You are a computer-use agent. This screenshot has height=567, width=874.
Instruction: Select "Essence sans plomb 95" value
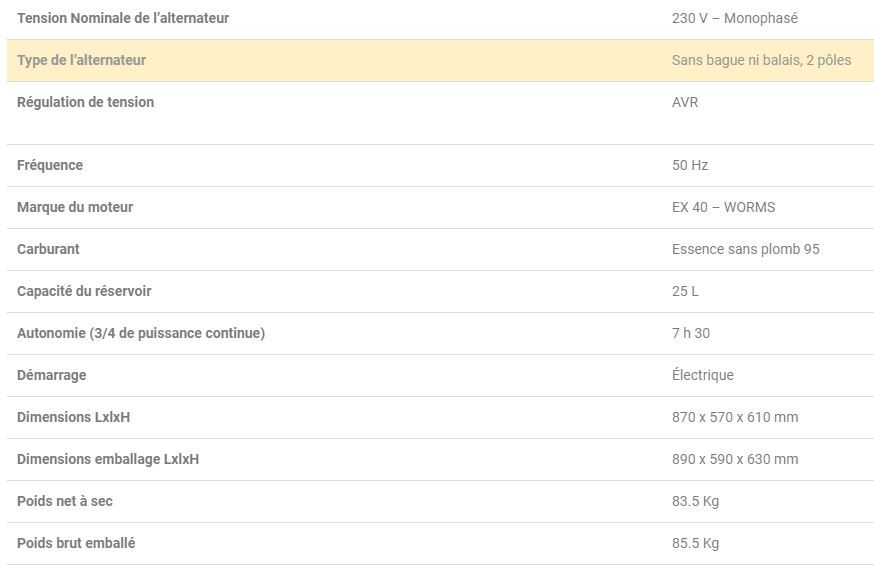(745, 249)
